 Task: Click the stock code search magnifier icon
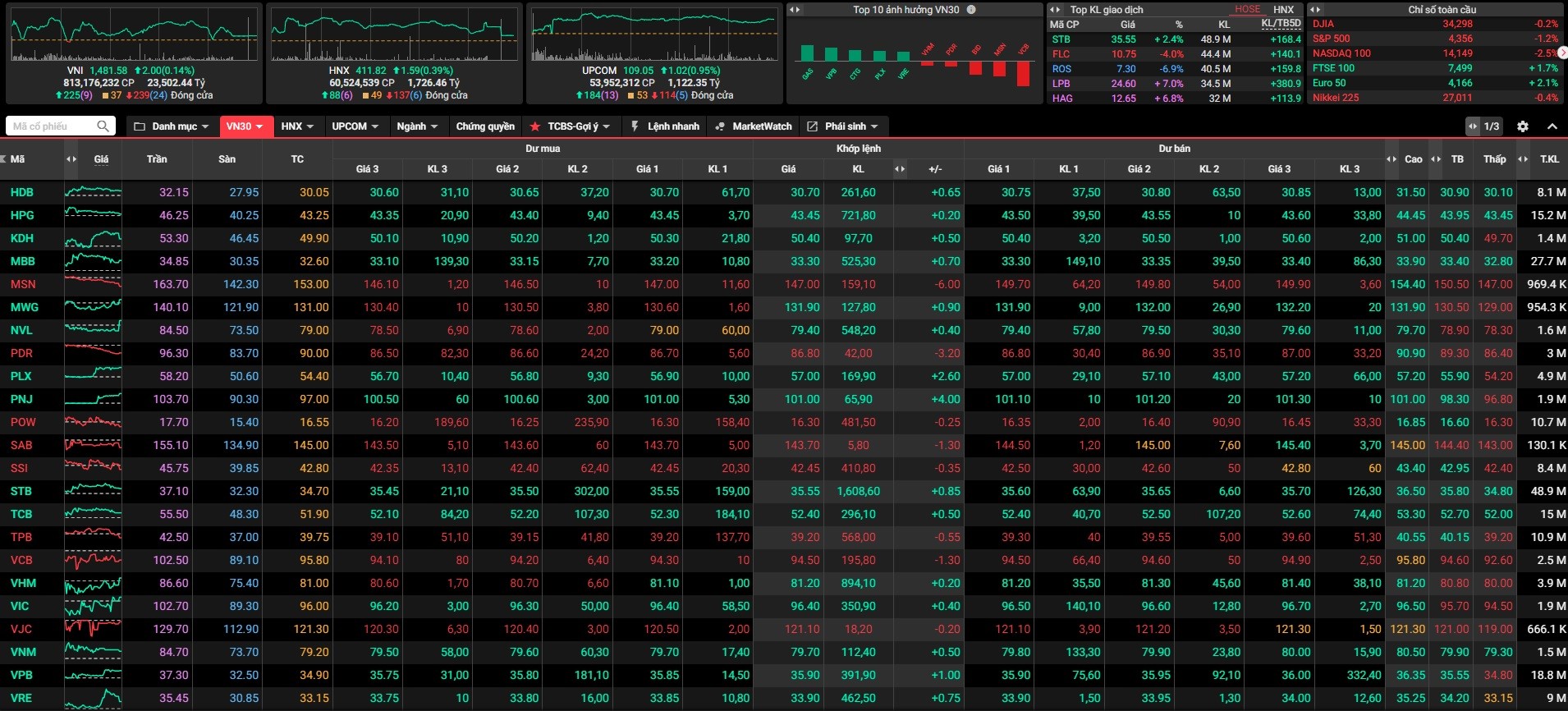click(103, 126)
